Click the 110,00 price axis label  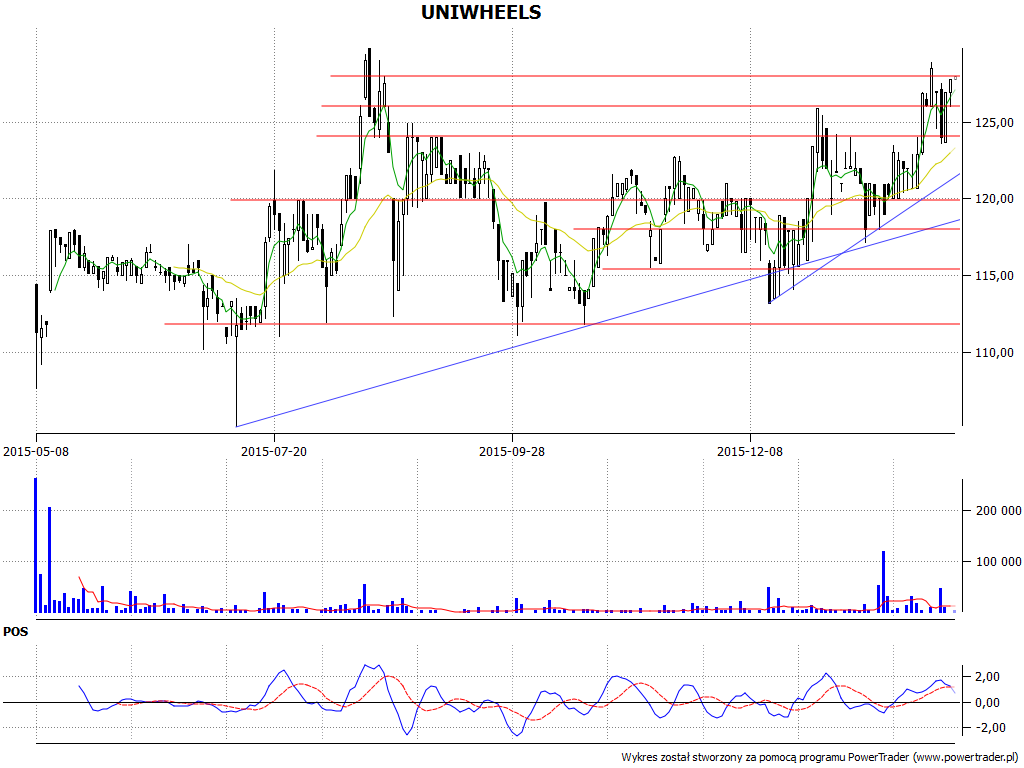[994, 353]
